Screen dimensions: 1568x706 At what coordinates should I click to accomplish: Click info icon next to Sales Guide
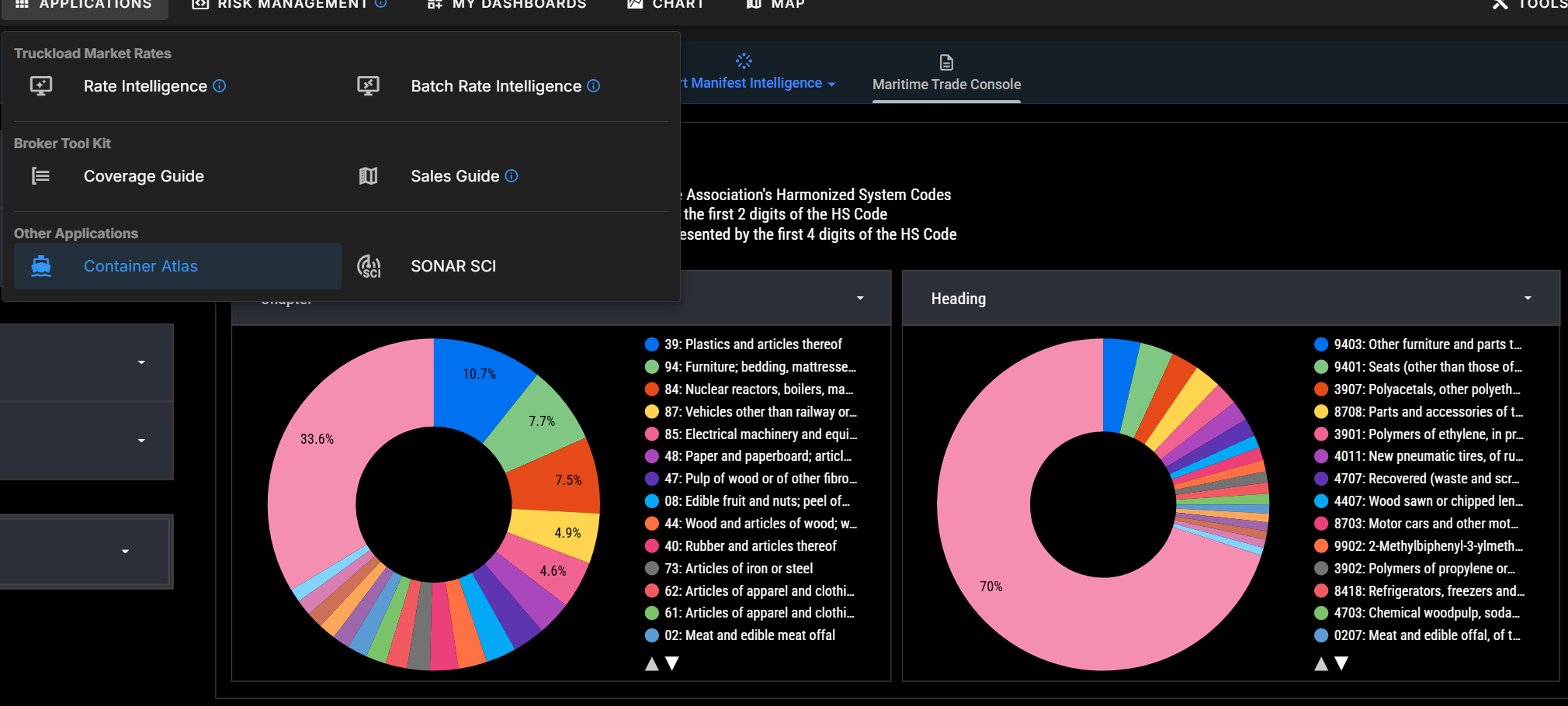tap(512, 176)
